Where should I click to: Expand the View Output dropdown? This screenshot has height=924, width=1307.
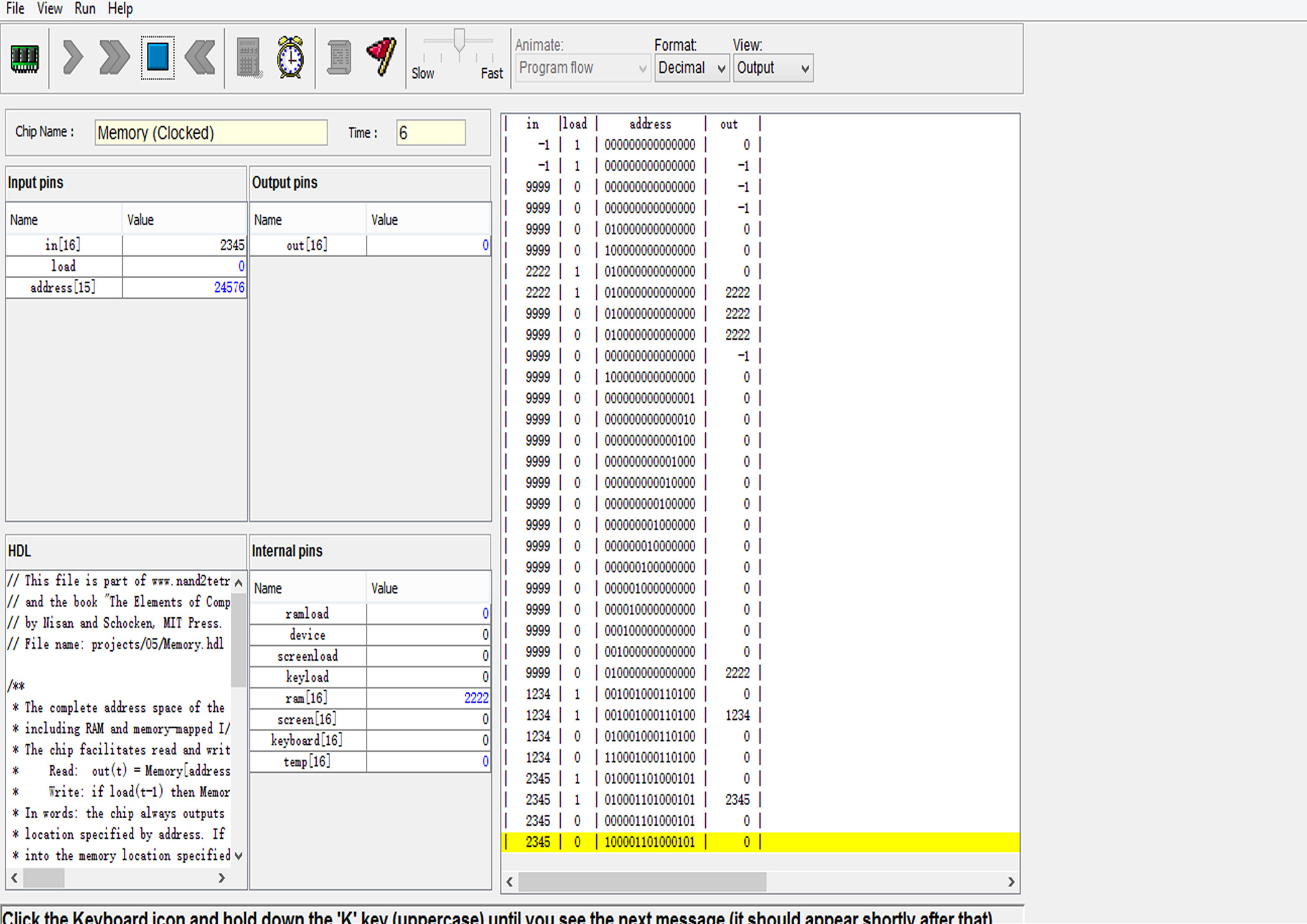(x=773, y=68)
